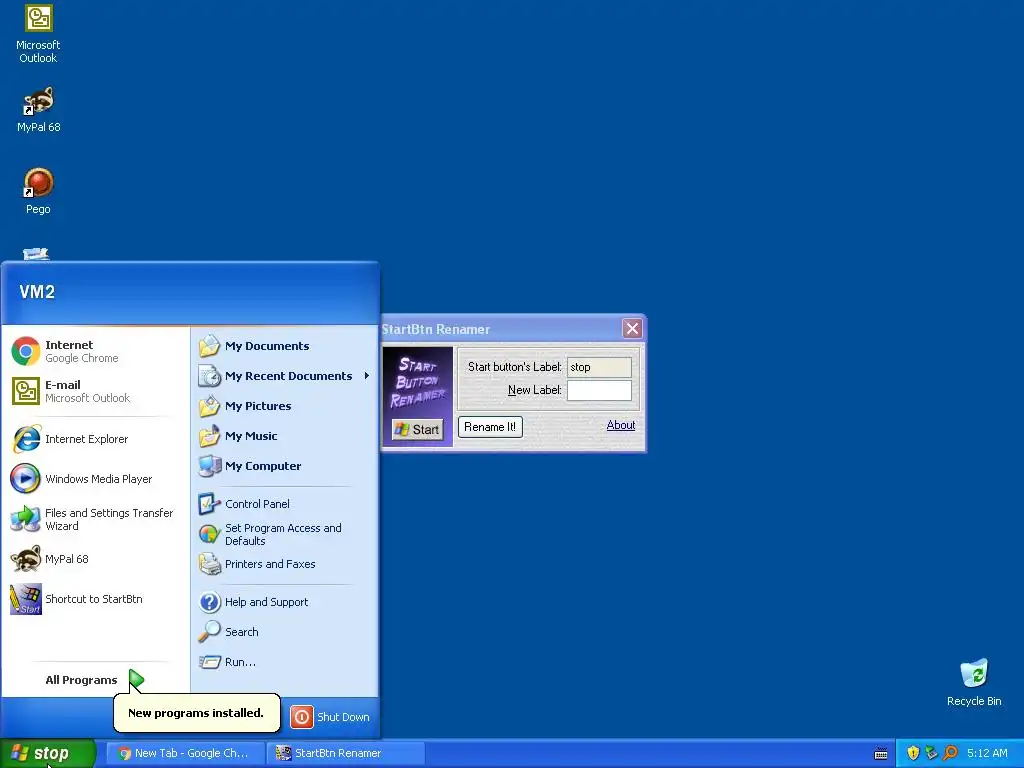Switch to StartBtn Renamer taskbar item
Screen dimensions: 1024x768
[x=346, y=753]
